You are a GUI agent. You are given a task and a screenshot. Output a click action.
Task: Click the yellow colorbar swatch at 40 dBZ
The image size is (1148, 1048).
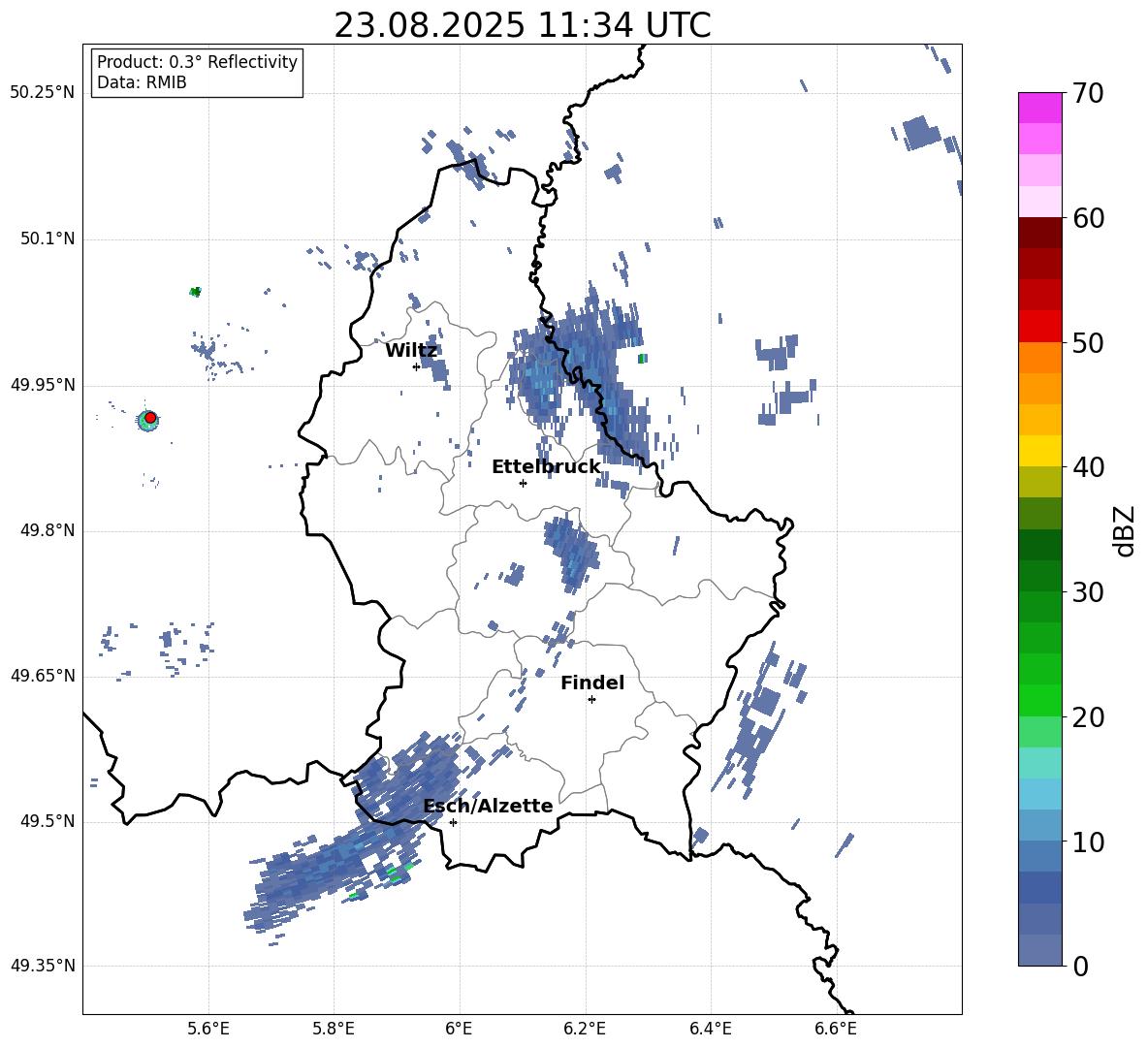pos(1039,451)
